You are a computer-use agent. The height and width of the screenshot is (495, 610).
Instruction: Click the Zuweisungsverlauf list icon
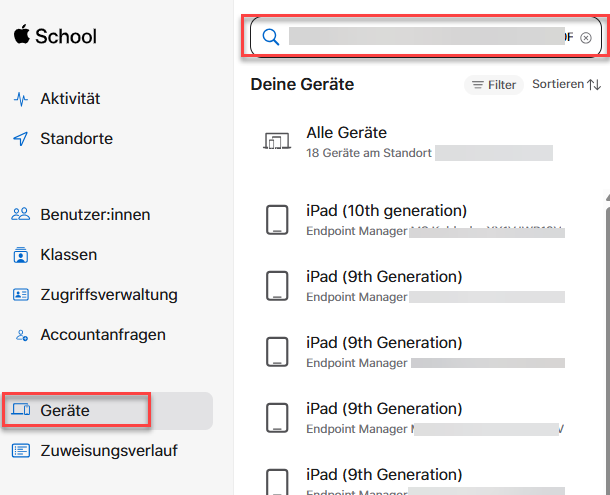(x=21, y=451)
